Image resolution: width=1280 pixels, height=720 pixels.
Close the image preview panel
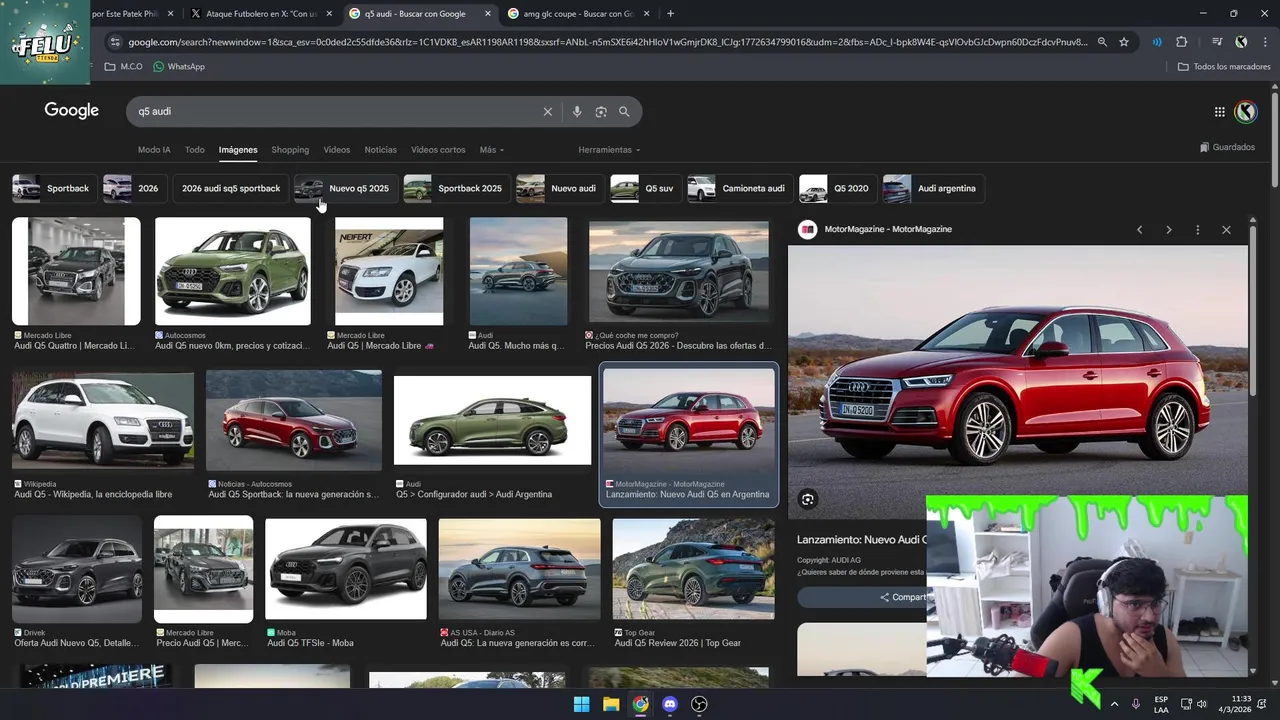[1226, 230]
